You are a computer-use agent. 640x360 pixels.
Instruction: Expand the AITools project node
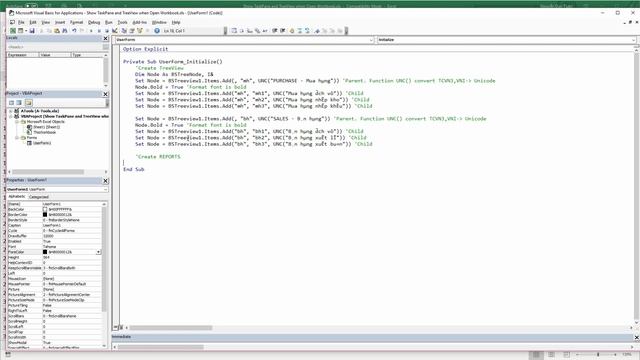click(11, 111)
